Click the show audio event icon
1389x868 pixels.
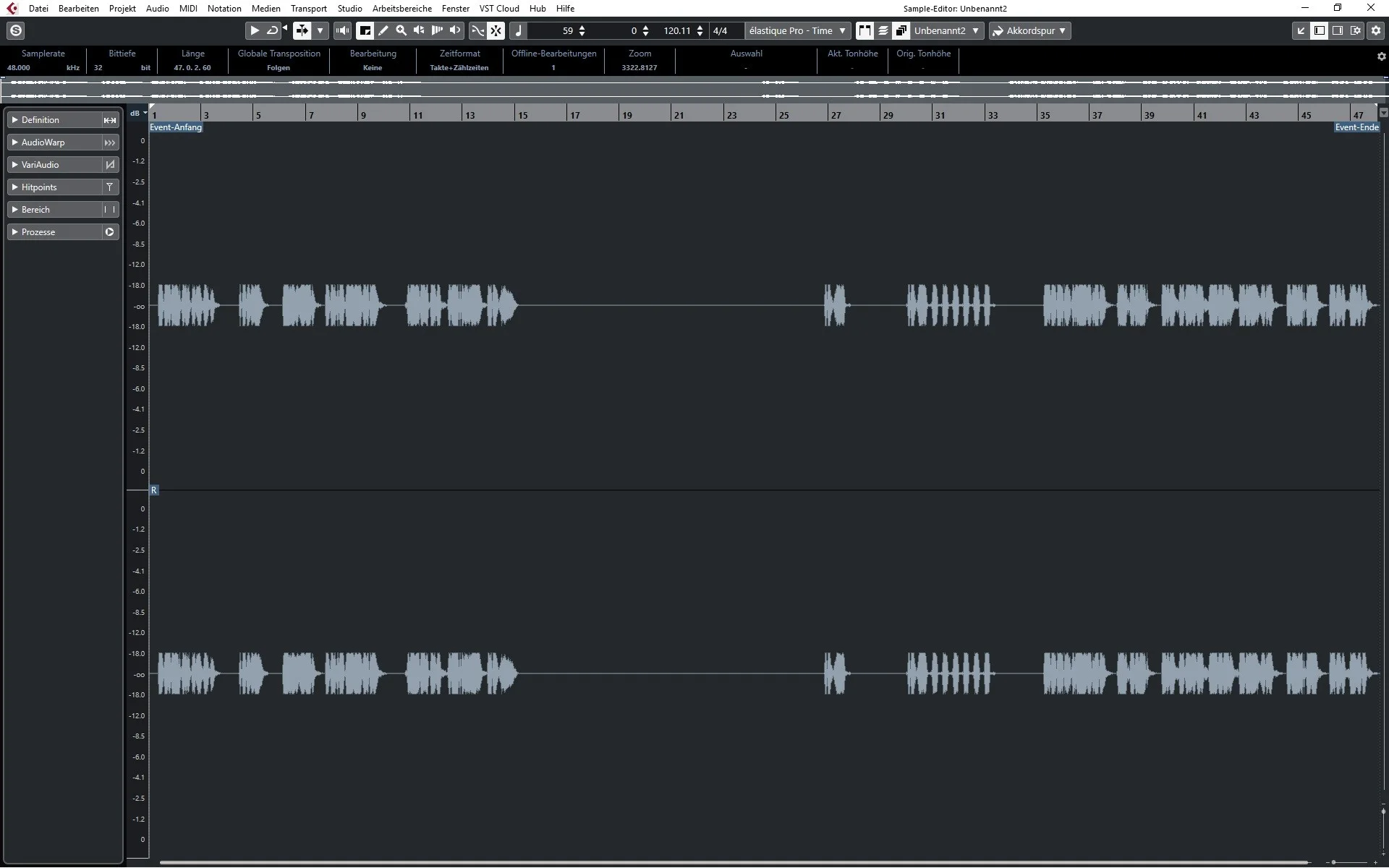[865, 30]
